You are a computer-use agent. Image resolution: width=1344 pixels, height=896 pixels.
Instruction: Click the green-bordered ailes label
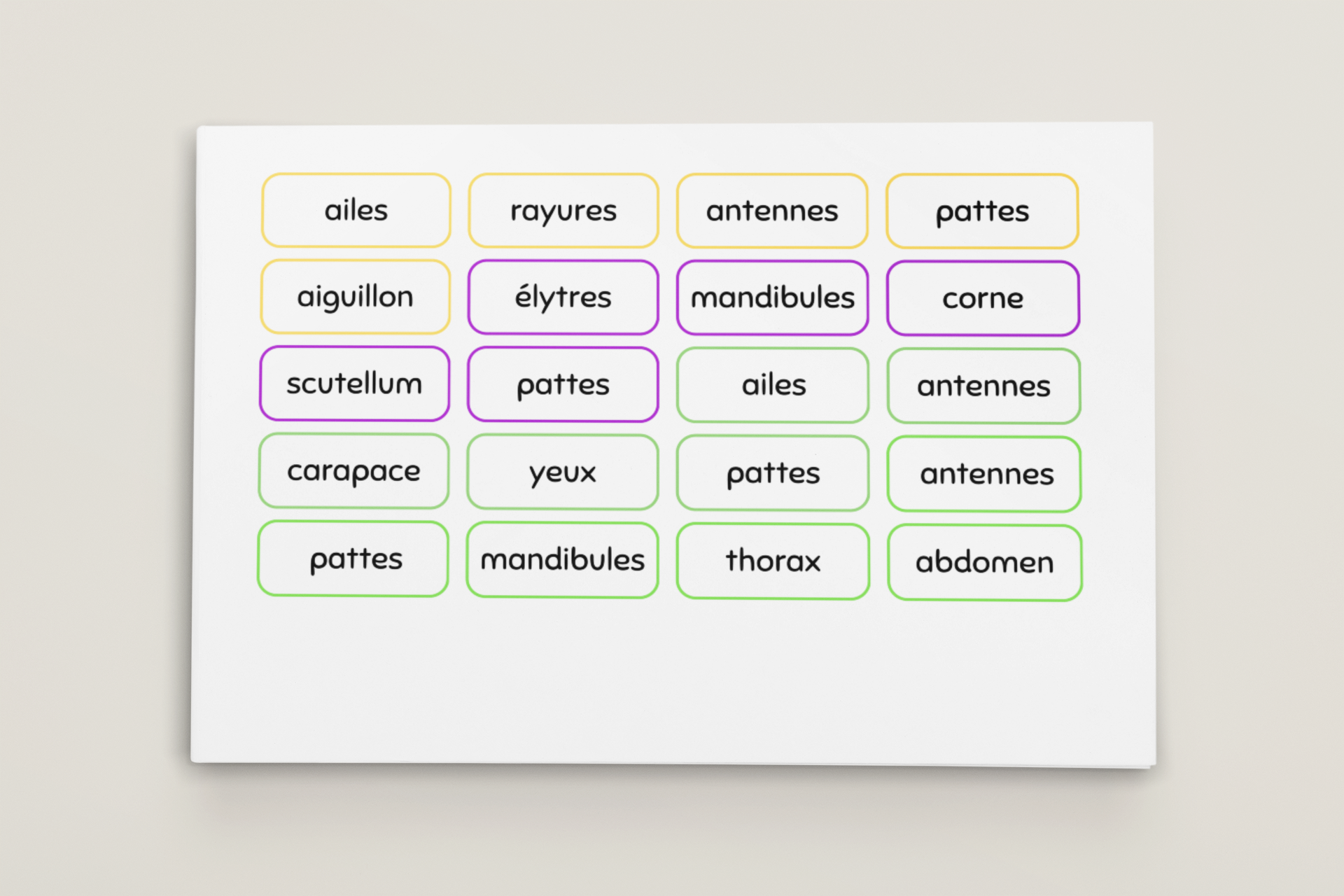[x=773, y=385]
